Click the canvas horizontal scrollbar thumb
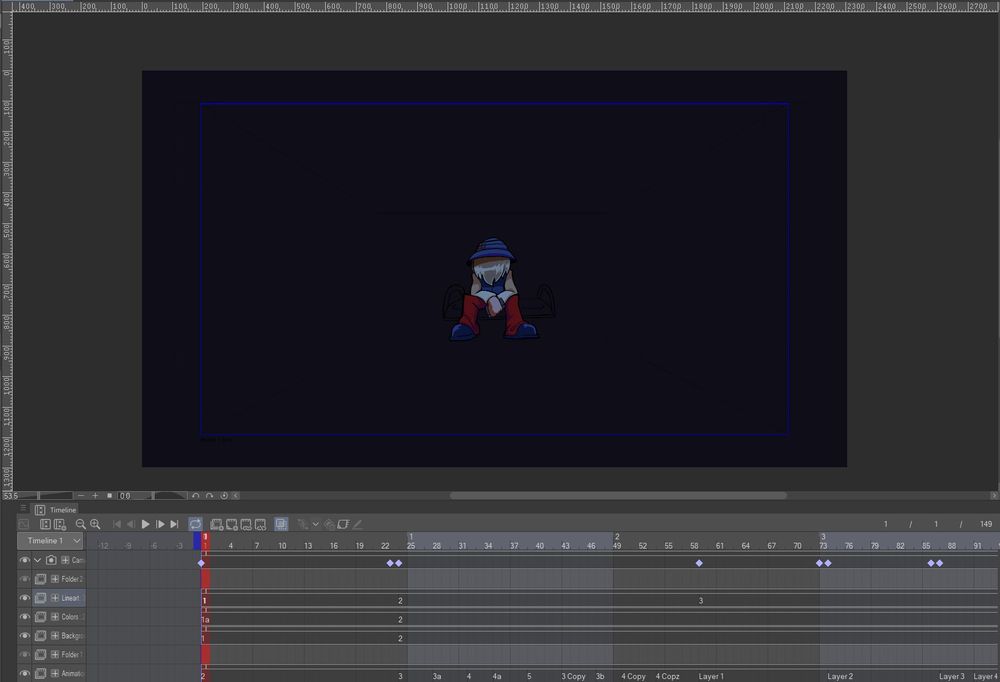This screenshot has height=682, width=1000. (x=618, y=496)
